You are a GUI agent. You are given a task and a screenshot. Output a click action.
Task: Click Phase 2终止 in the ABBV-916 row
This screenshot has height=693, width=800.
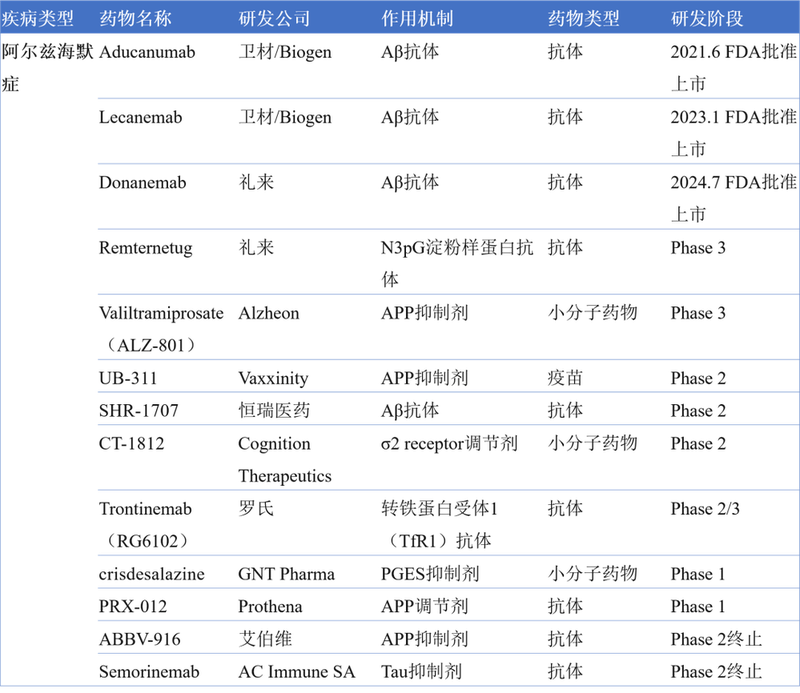click(716, 639)
